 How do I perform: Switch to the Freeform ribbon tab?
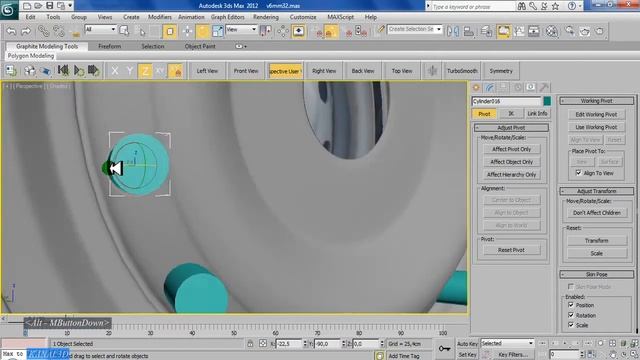[x=109, y=47]
